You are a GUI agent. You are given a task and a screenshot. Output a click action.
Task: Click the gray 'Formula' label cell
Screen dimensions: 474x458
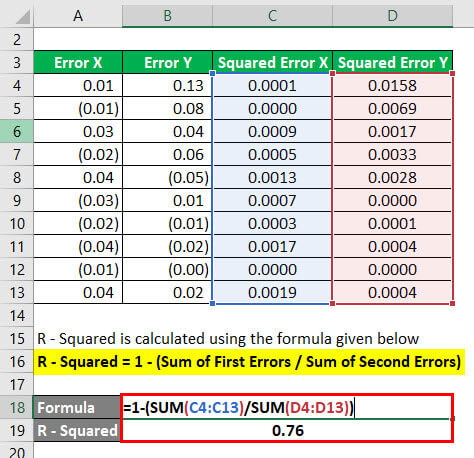[x=77, y=407]
